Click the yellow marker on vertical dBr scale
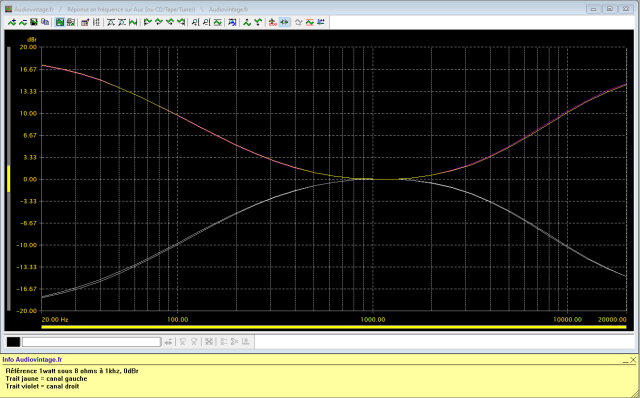 [x=9, y=178]
